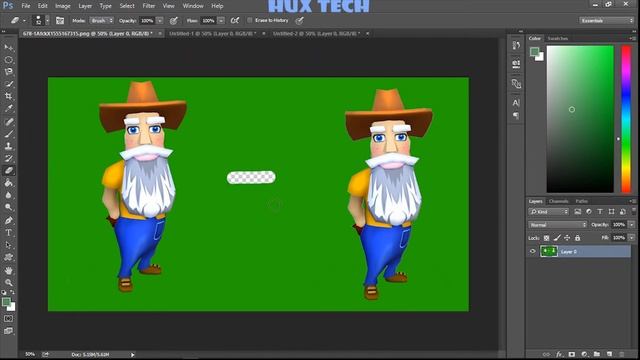Image resolution: width=640 pixels, height=360 pixels.
Task: Select the Zoom tool in toolbox
Action: [9, 282]
